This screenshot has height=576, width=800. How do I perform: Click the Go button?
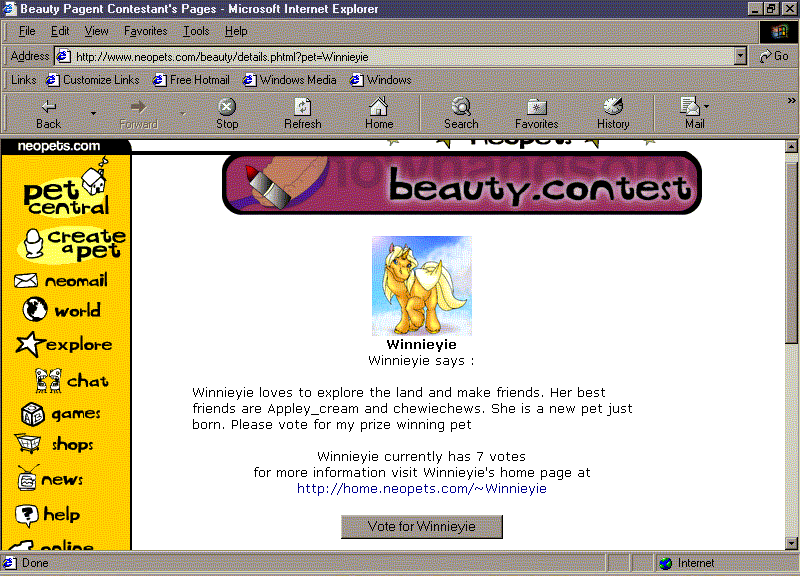773,56
